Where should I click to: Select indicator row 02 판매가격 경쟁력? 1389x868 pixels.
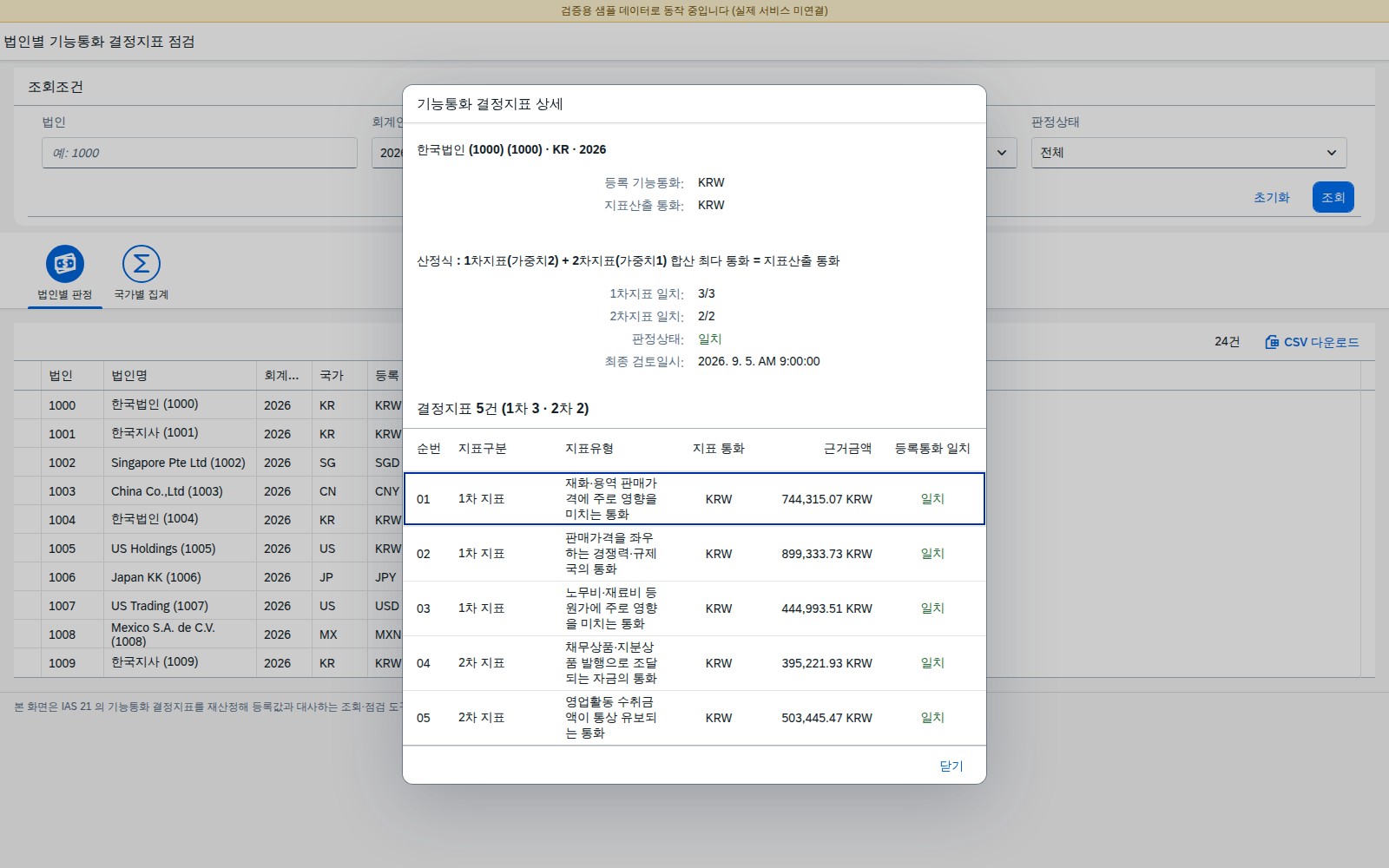click(x=694, y=554)
